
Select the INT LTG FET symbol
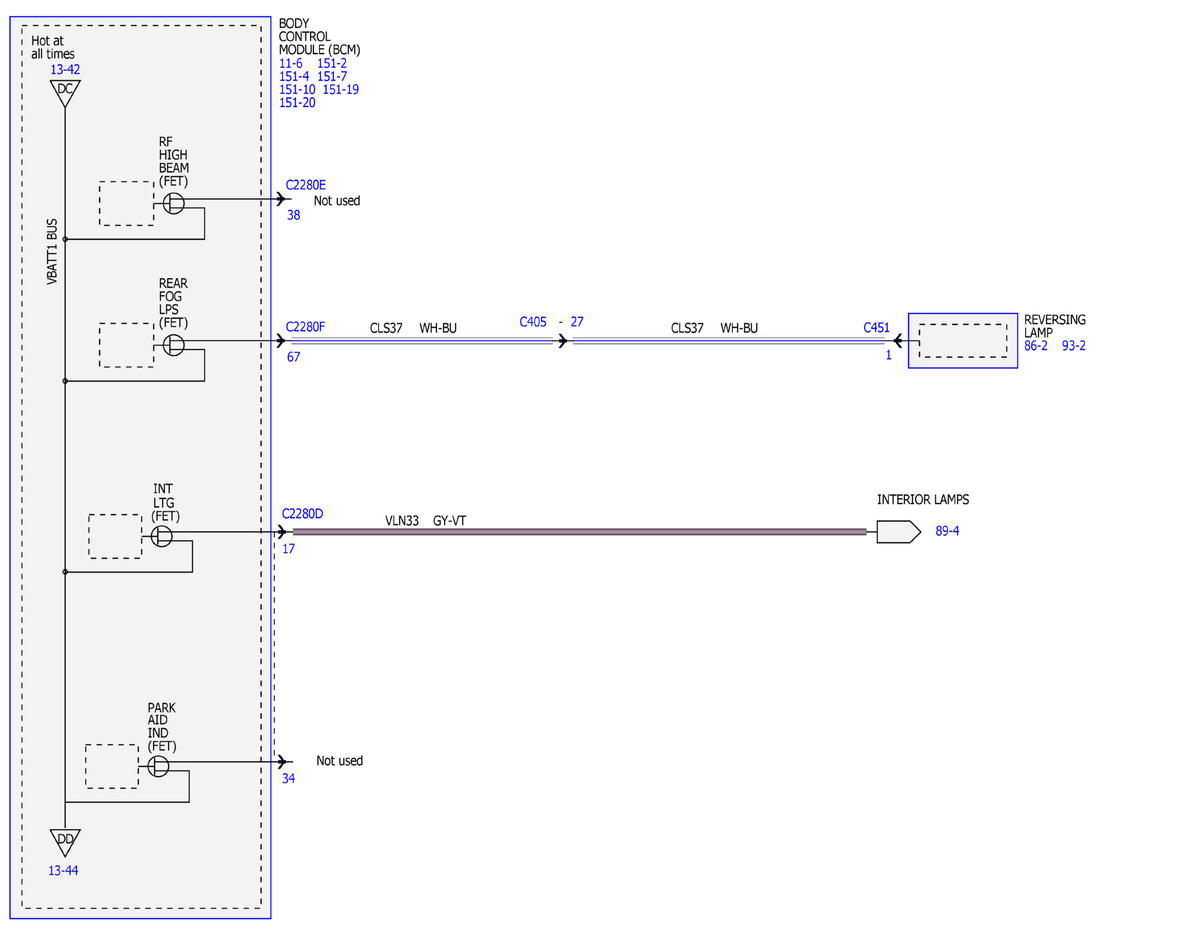click(x=162, y=537)
